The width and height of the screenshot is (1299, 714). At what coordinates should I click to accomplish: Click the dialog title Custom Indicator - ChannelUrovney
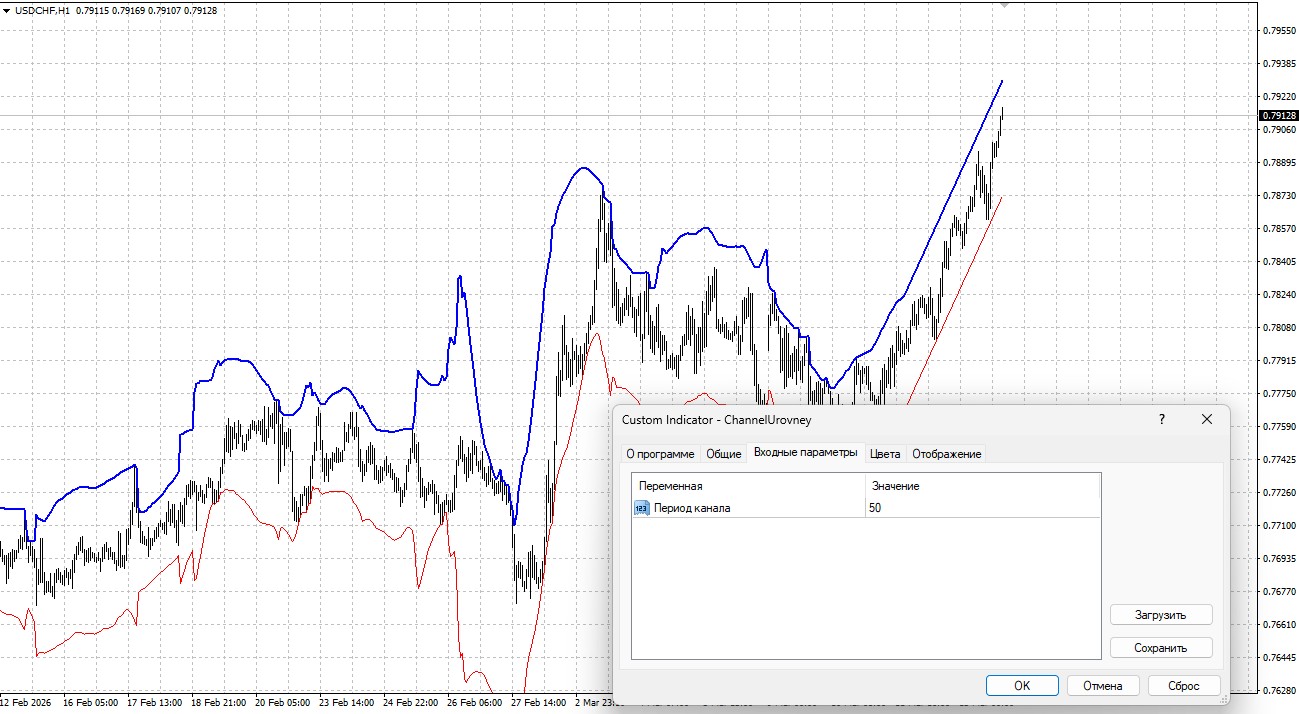tap(717, 421)
